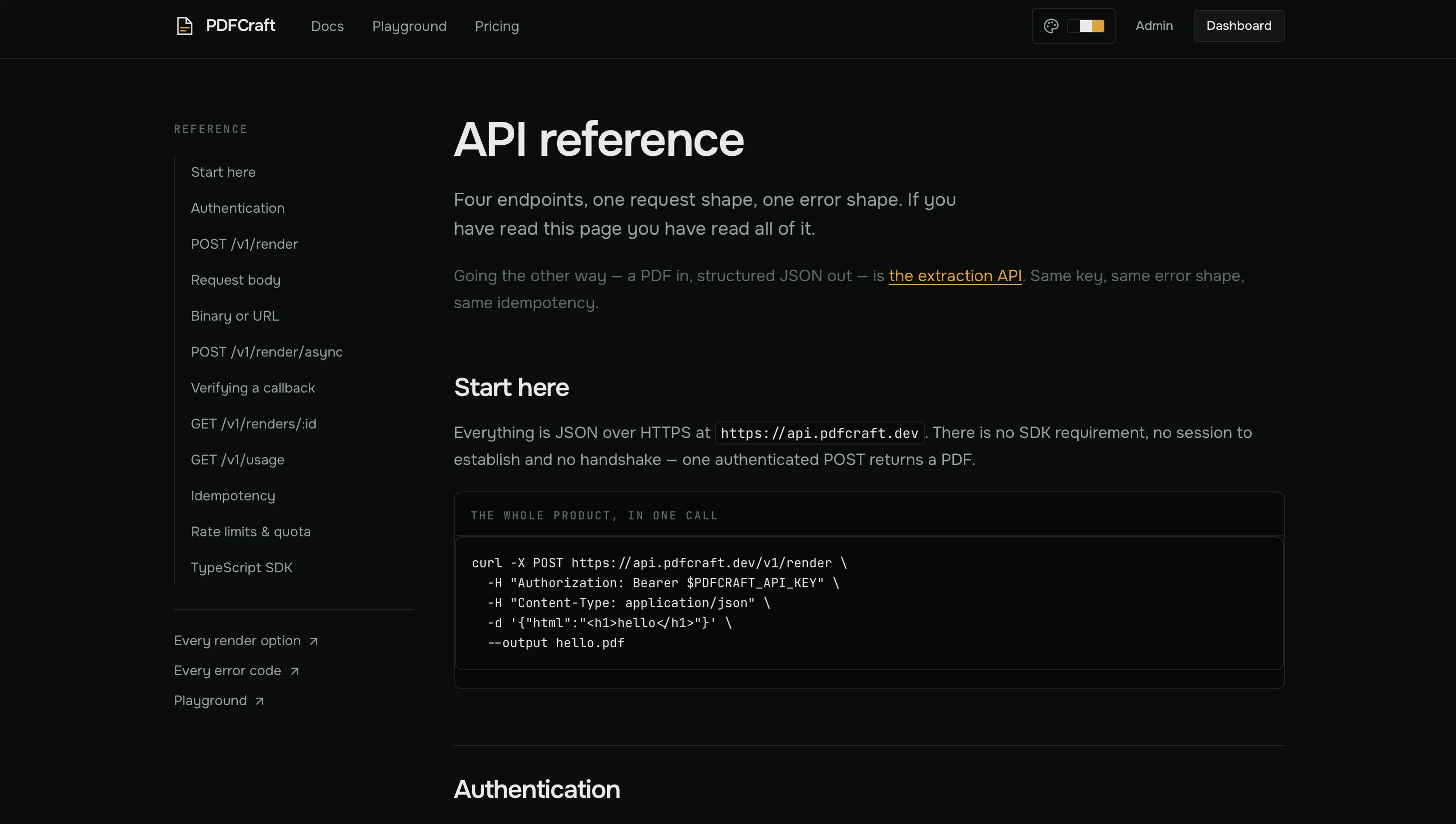Open POST /v1/render/async in the sidebar

[x=267, y=352]
